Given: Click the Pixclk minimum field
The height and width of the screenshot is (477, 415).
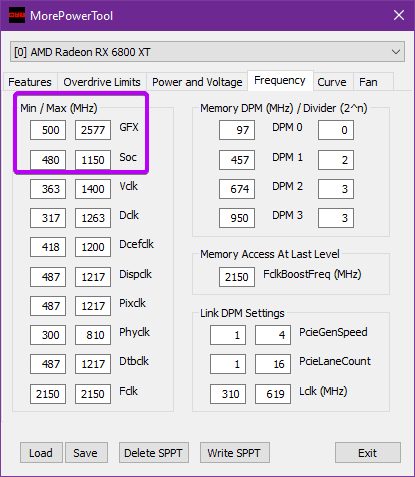Looking at the screenshot, I should [48, 306].
